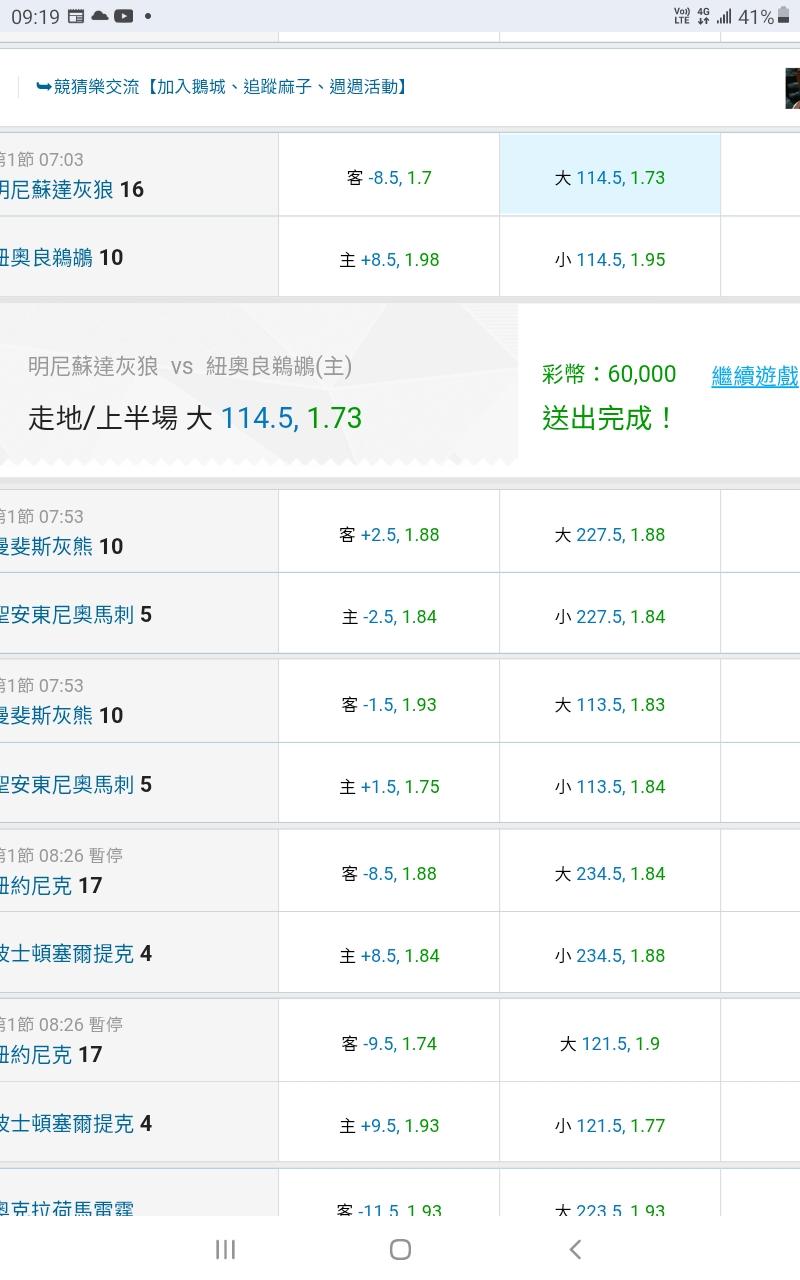Pick 大 234.5, 1.84 over odds
The height and width of the screenshot is (1280, 800).
tap(609, 873)
